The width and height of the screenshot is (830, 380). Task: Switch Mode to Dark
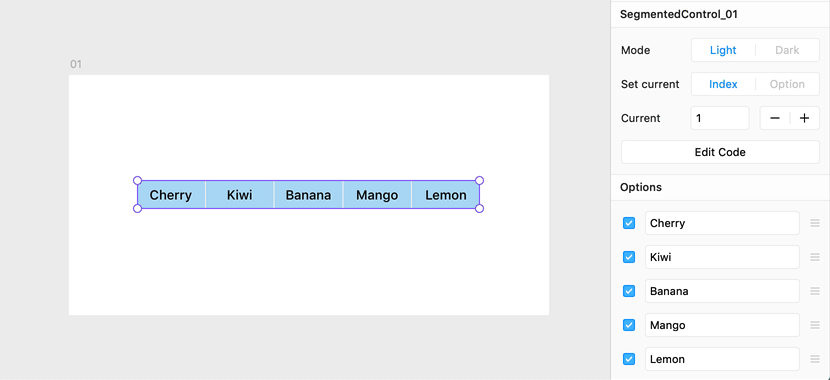point(787,50)
